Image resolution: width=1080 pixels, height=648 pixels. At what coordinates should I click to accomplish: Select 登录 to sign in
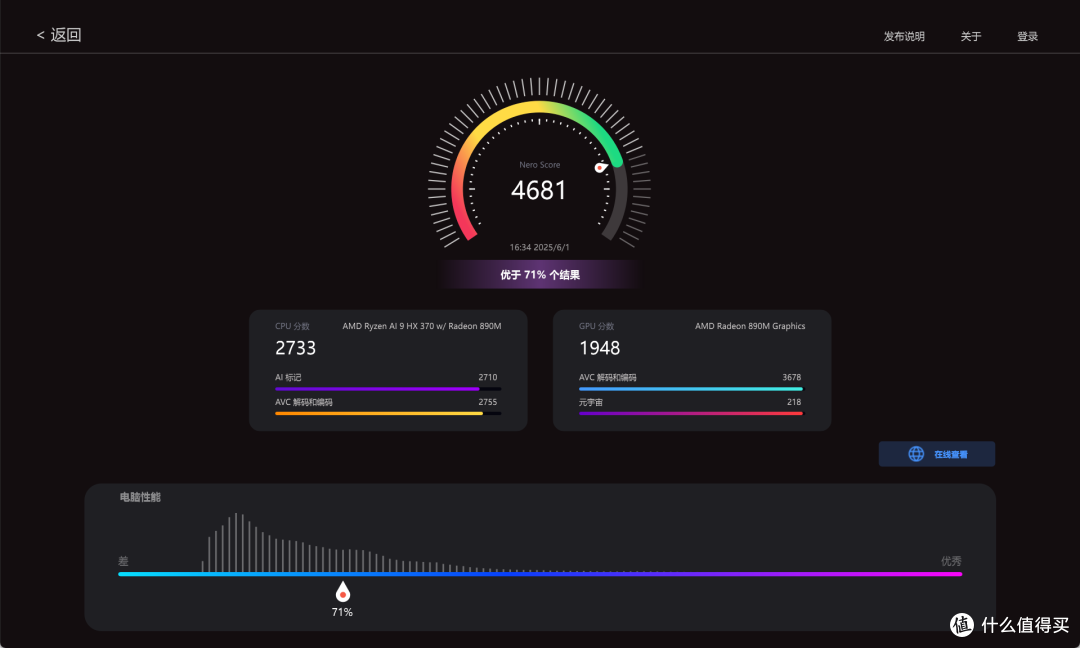1027,36
